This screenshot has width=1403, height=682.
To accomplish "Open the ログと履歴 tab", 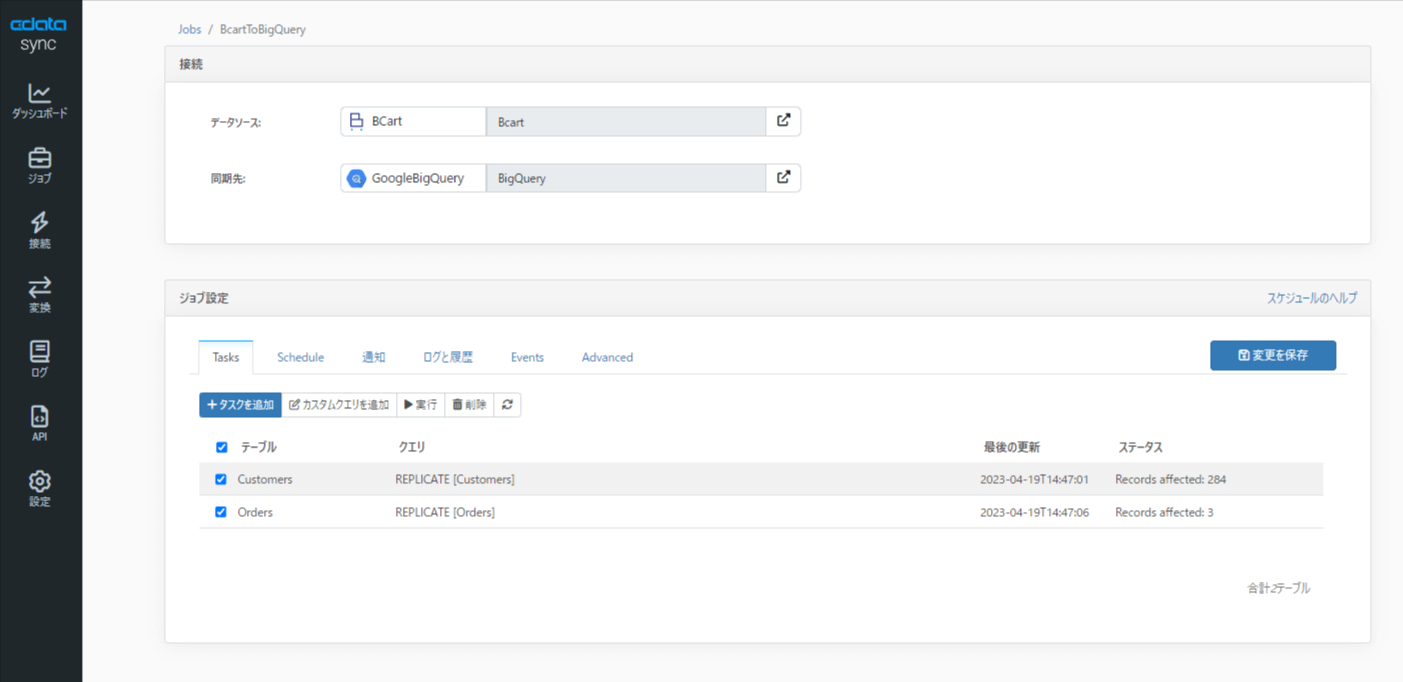I will (x=448, y=357).
